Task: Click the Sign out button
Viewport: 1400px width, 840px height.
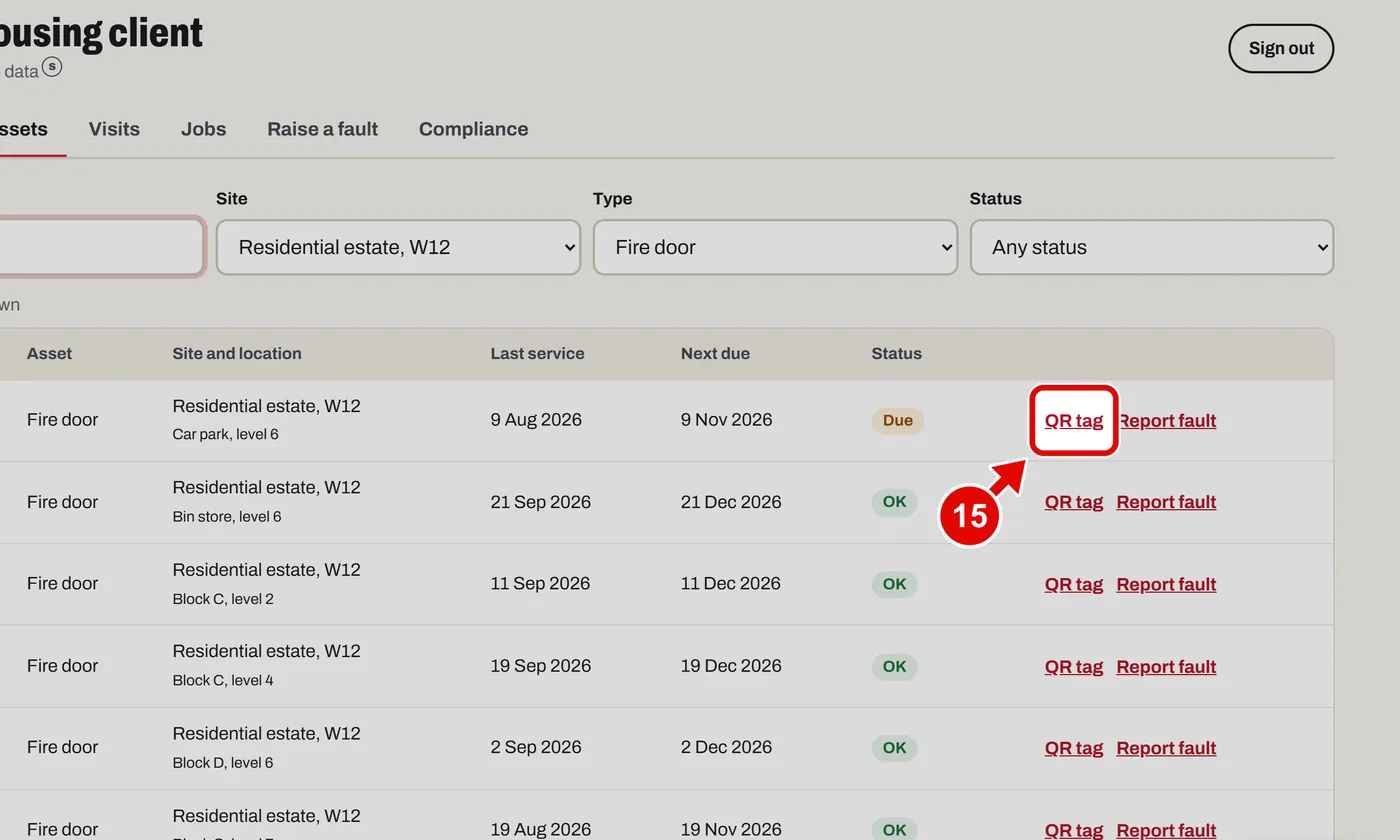Action: (1281, 48)
